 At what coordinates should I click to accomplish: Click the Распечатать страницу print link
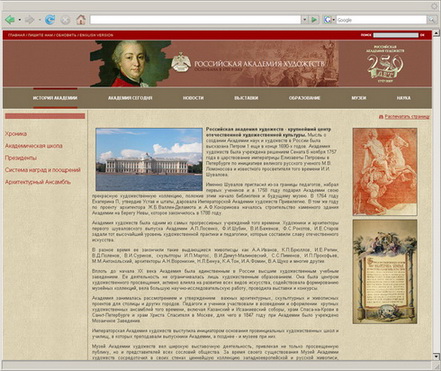(x=407, y=117)
